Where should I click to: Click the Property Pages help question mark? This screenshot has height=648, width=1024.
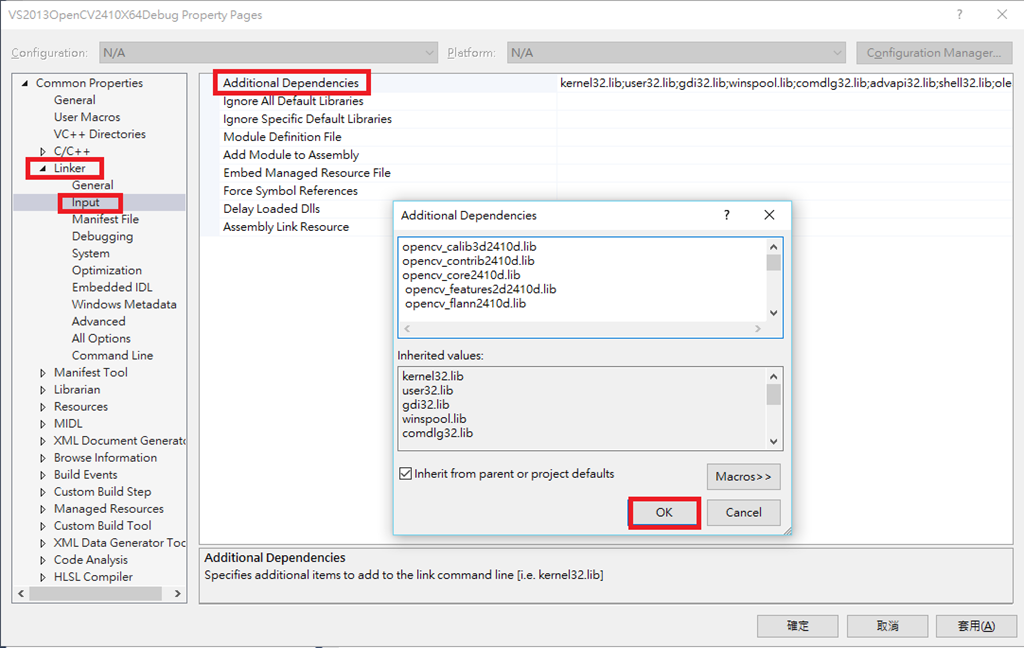959,14
